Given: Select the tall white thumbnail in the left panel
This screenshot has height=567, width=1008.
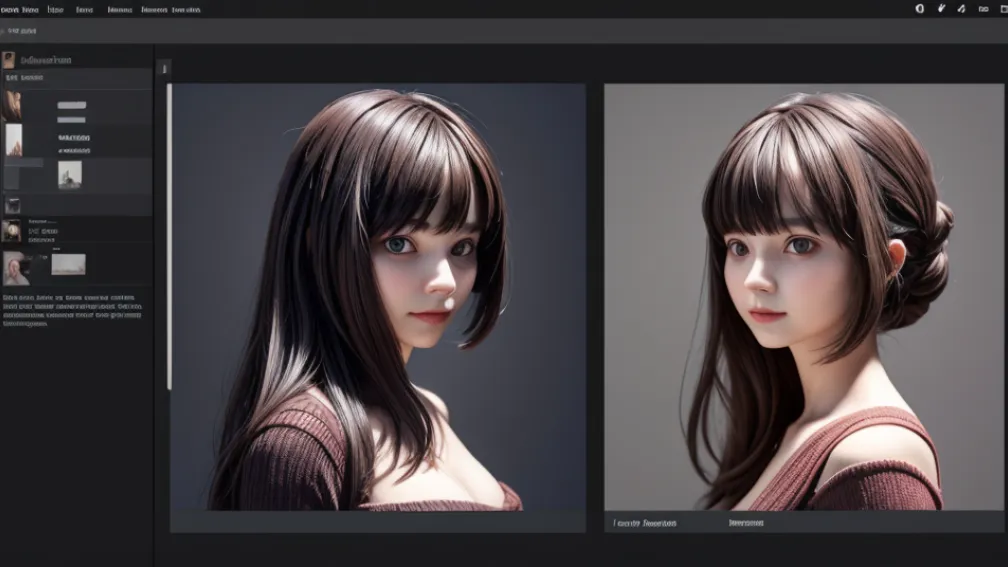Looking at the screenshot, I should click(14, 140).
